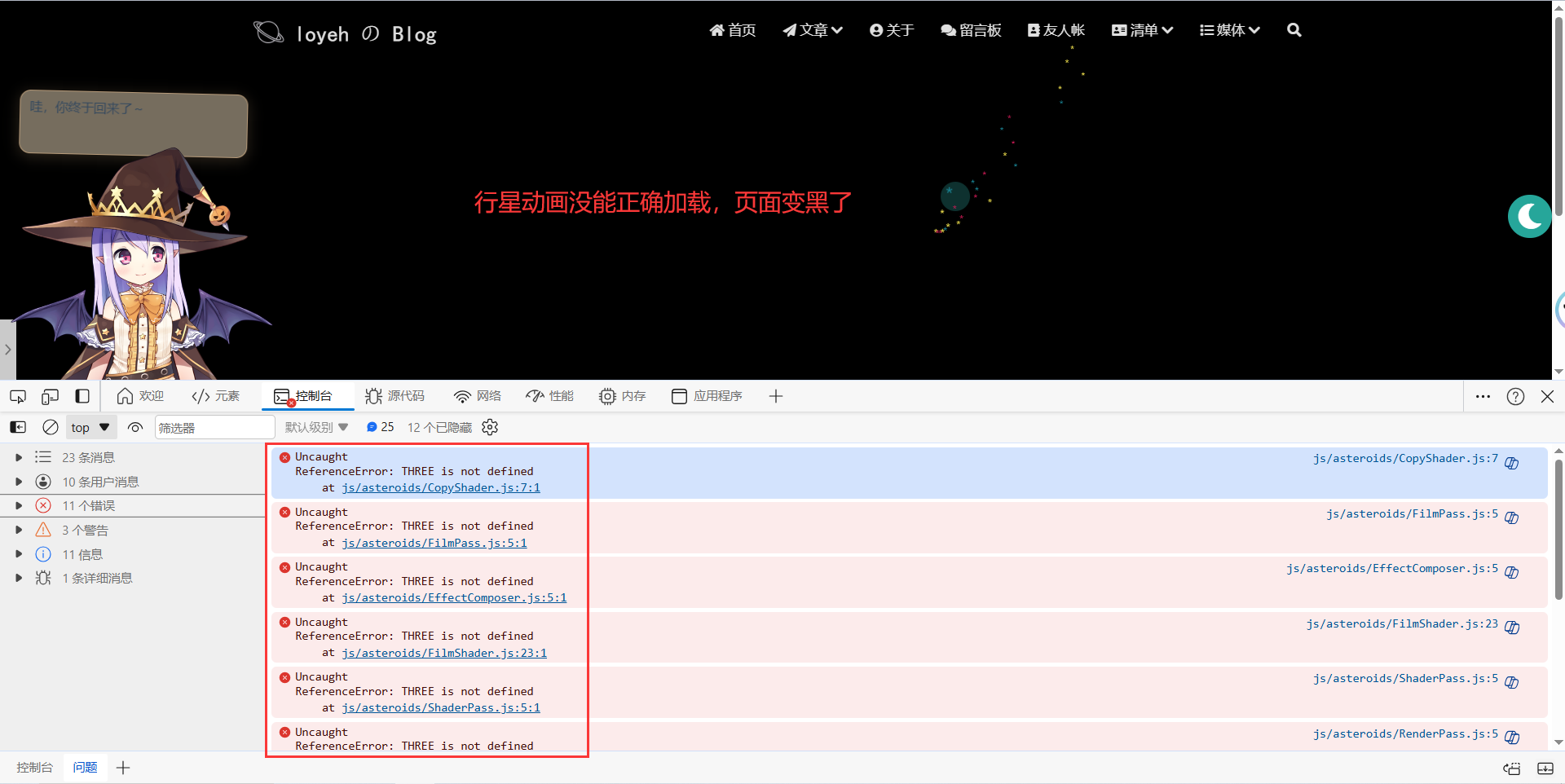Screen dimensions: 1565x784
Task: Click Copilot explain icon for FilmShader.js error
Action: point(1512,628)
